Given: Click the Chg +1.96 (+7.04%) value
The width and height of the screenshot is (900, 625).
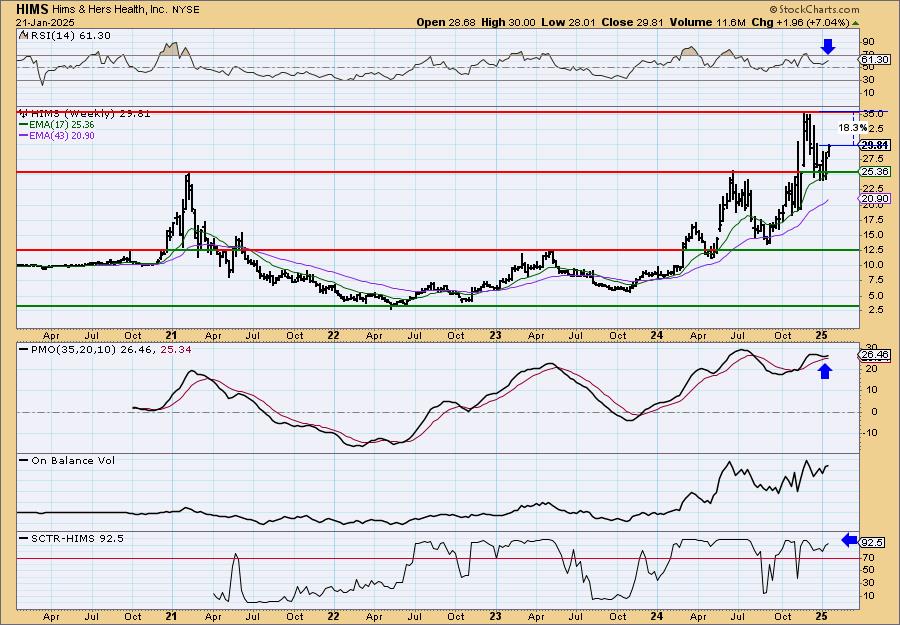Looking at the screenshot, I should [800, 22].
